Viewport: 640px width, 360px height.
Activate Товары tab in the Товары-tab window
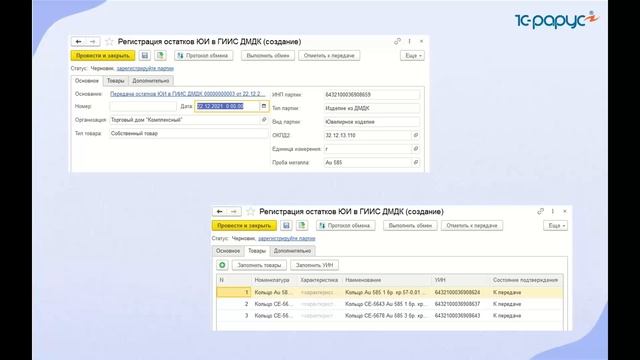point(257,251)
